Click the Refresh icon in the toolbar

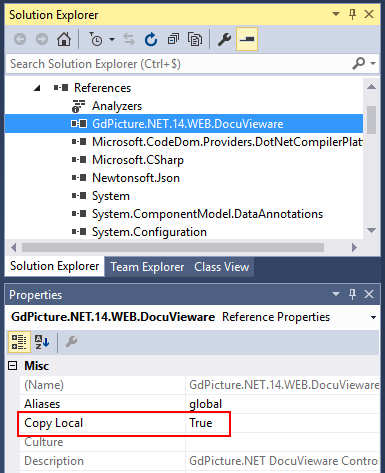coord(151,39)
